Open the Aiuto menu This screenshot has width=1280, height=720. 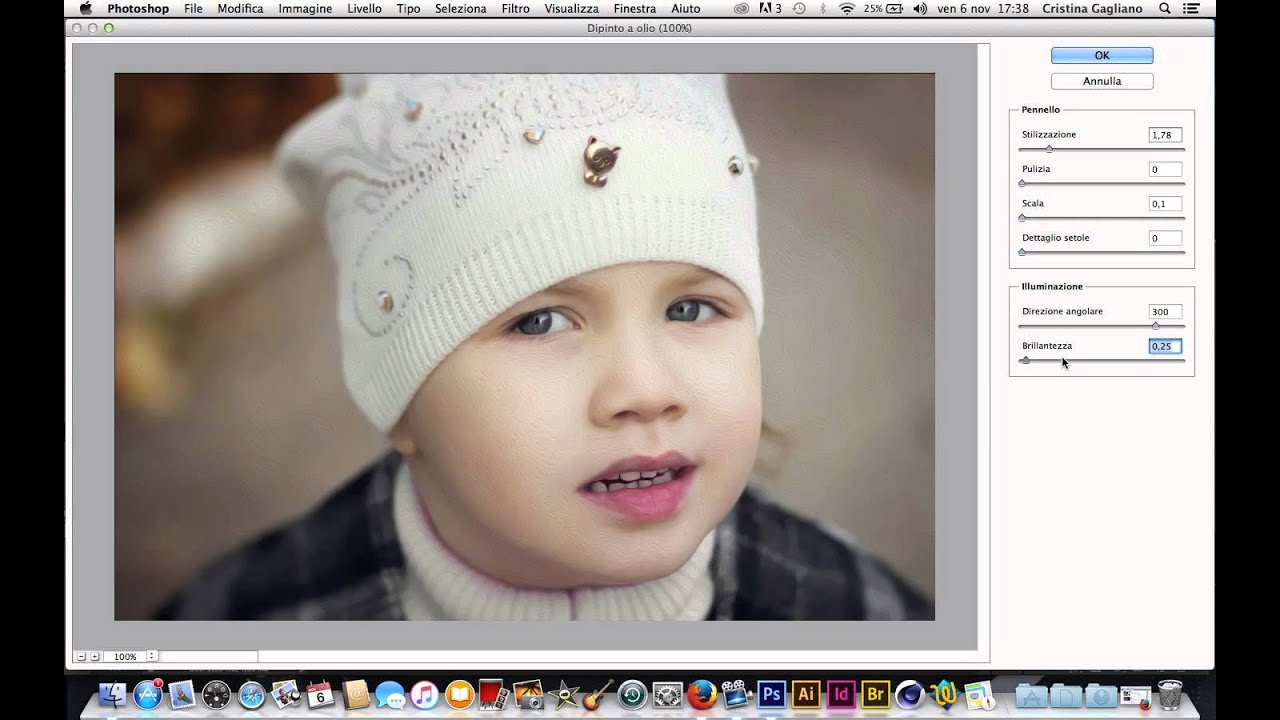point(686,9)
